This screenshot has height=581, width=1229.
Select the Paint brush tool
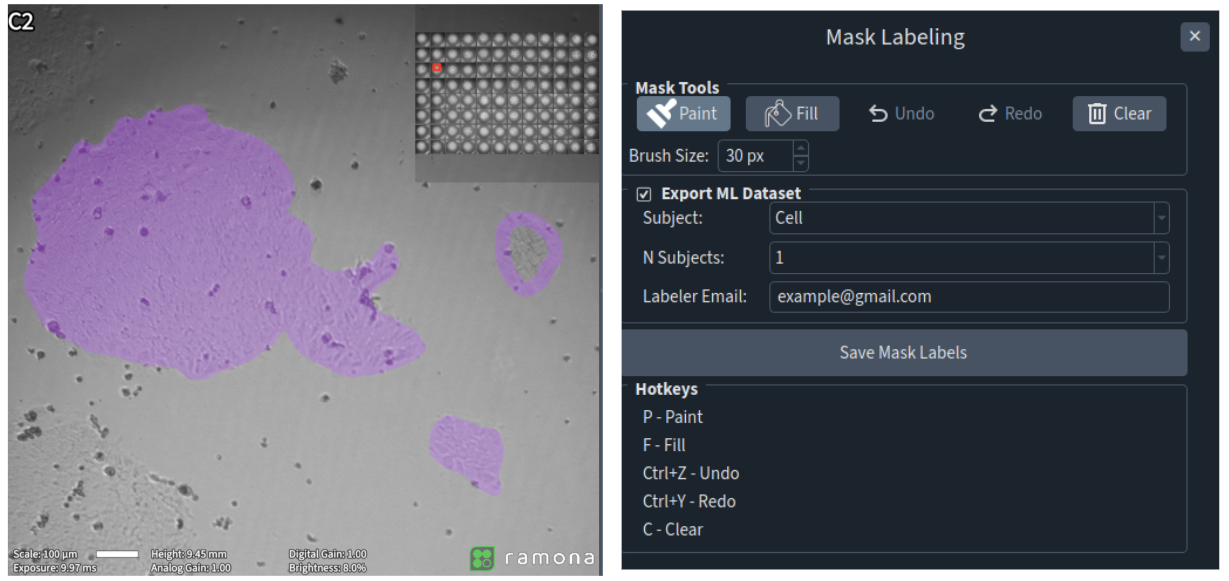pyautogui.click(x=683, y=114)
